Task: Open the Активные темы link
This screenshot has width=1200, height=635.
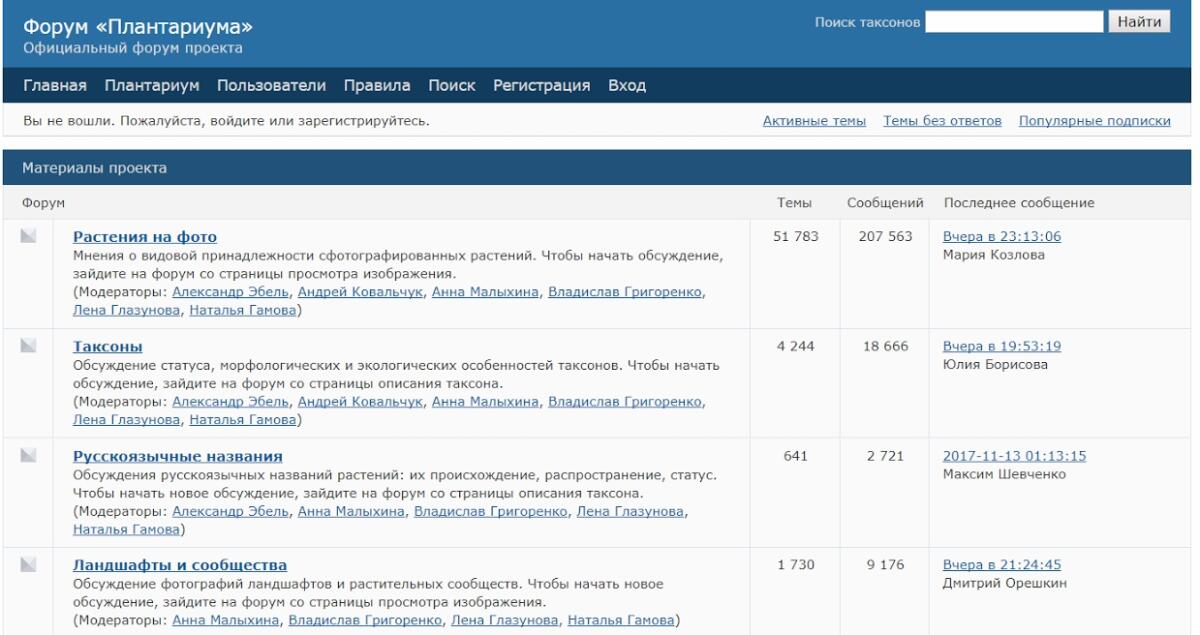Action: coord(814,121)
